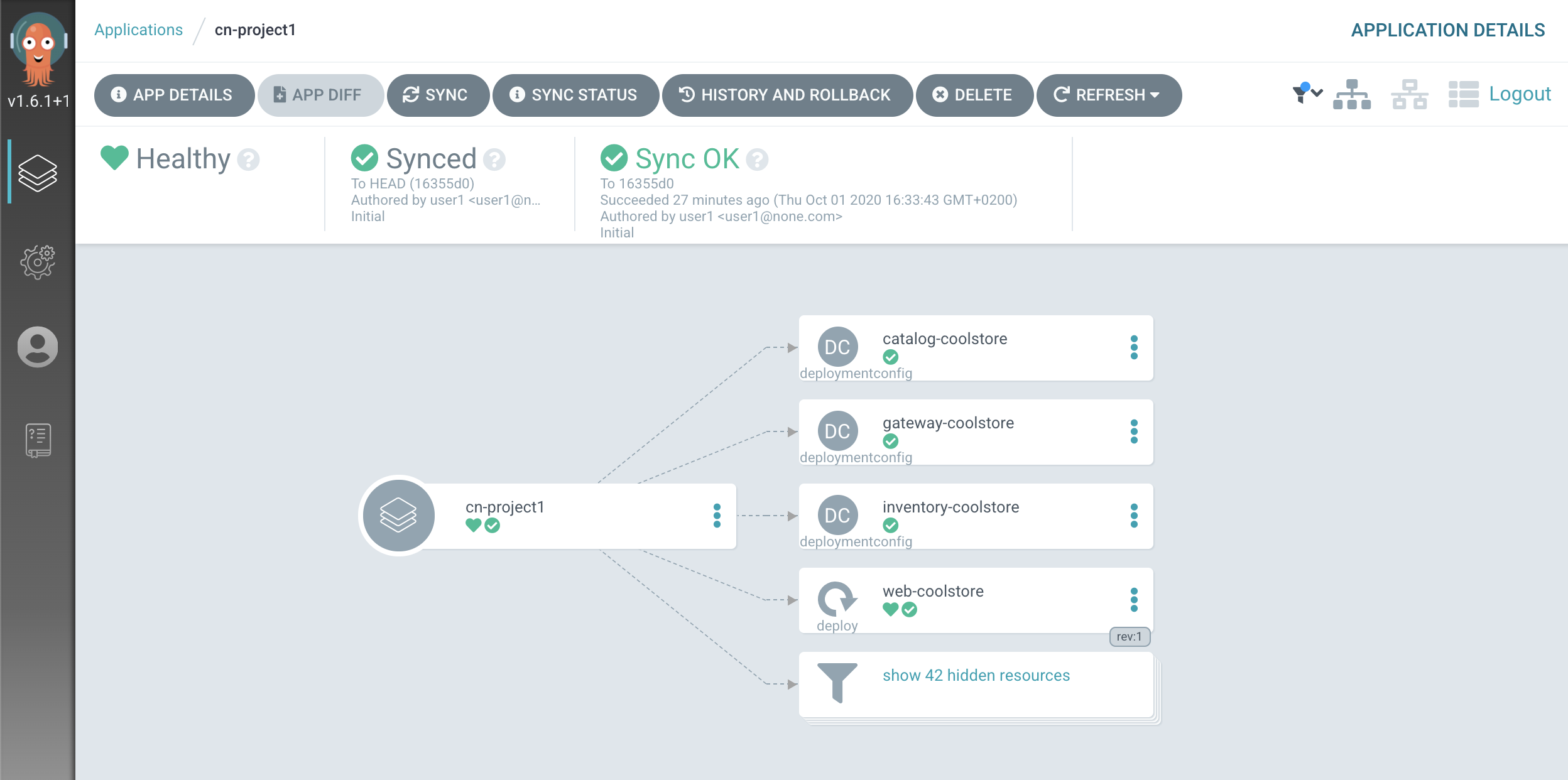This screenshot has width=1568, height=780.
Task: Click cn-project1 node health heart icon
Action: 474,525
